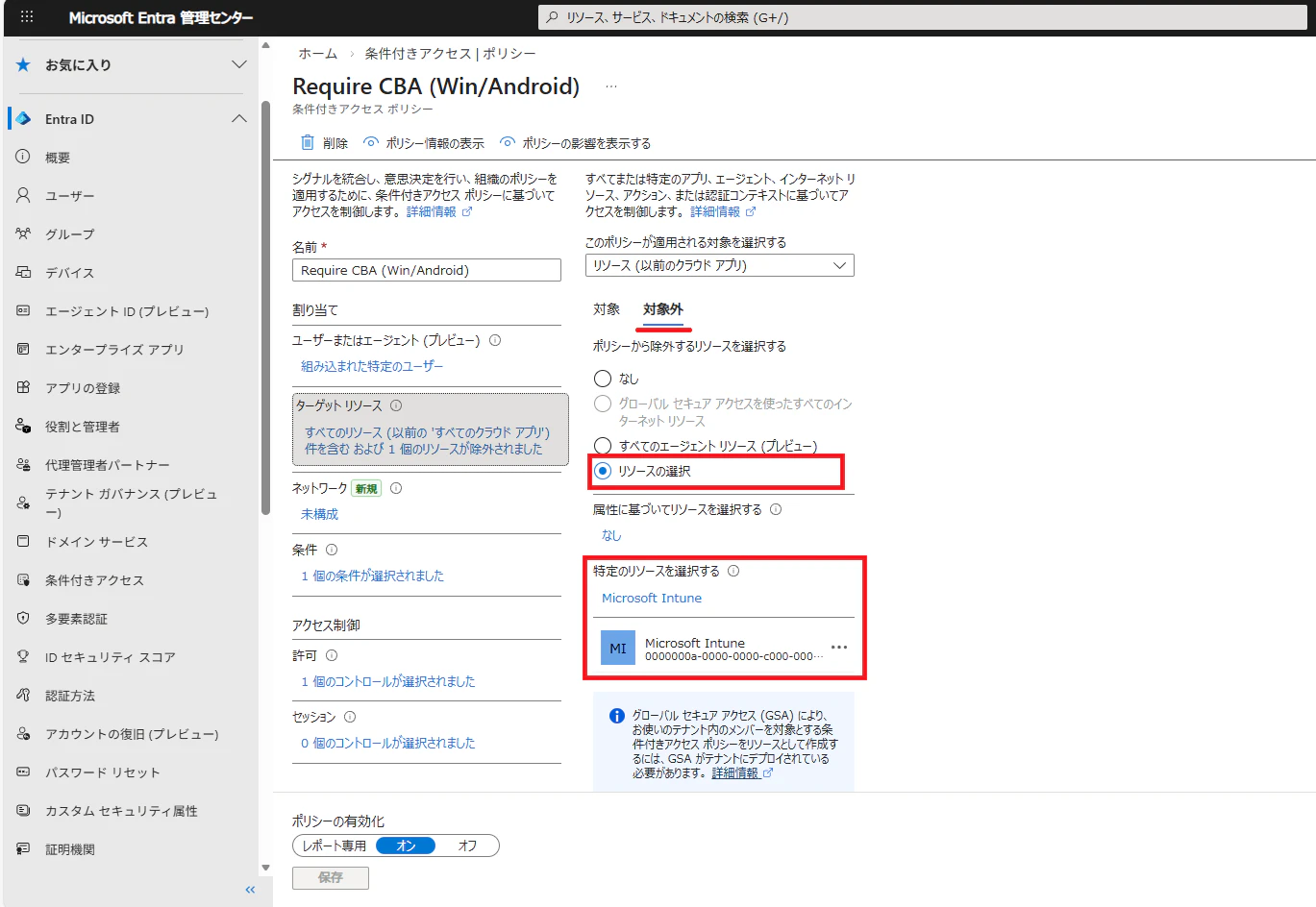The width and height of the screenshot is (1316, 907).
Task: Switch to the 対象 tab
Action: 607,309
